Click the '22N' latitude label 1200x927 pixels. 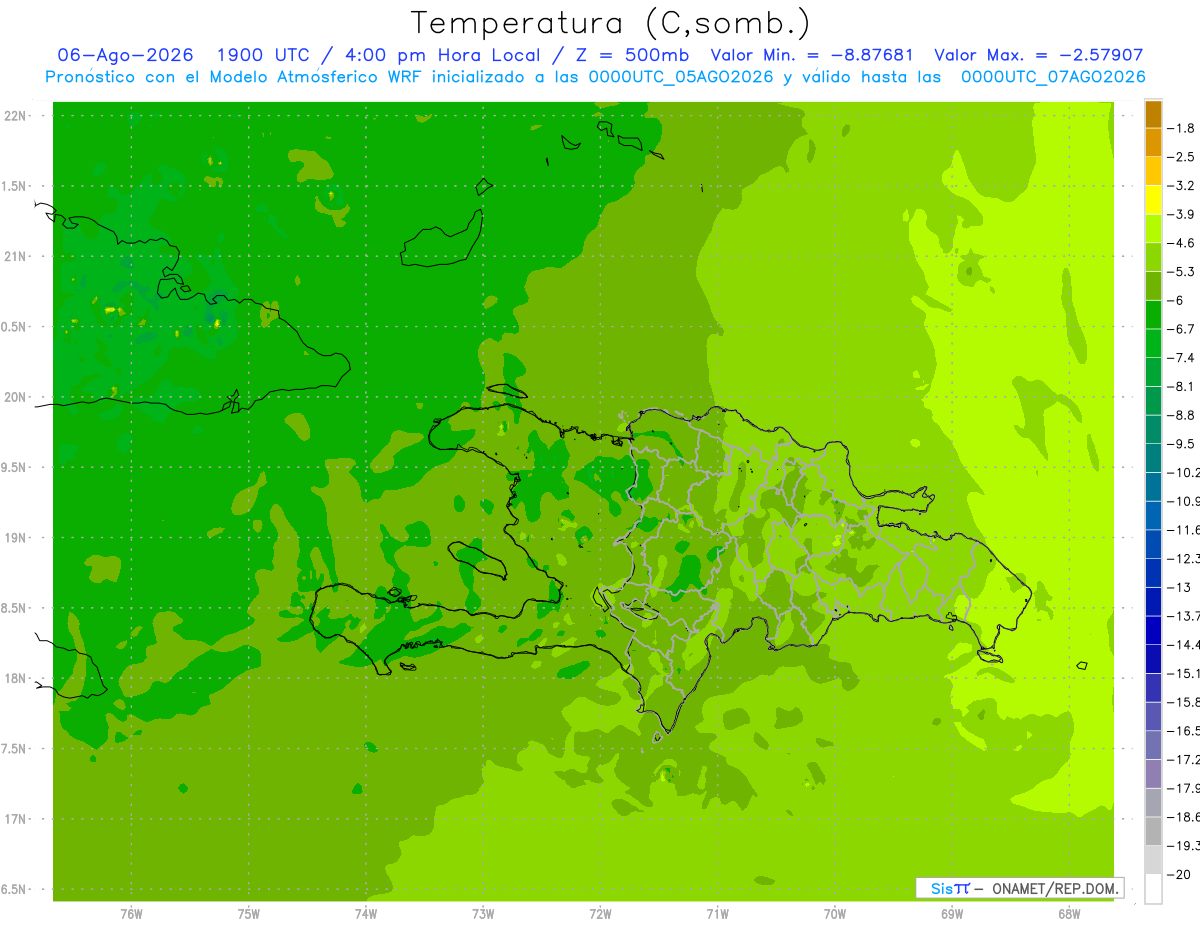[x=16, y=115]
